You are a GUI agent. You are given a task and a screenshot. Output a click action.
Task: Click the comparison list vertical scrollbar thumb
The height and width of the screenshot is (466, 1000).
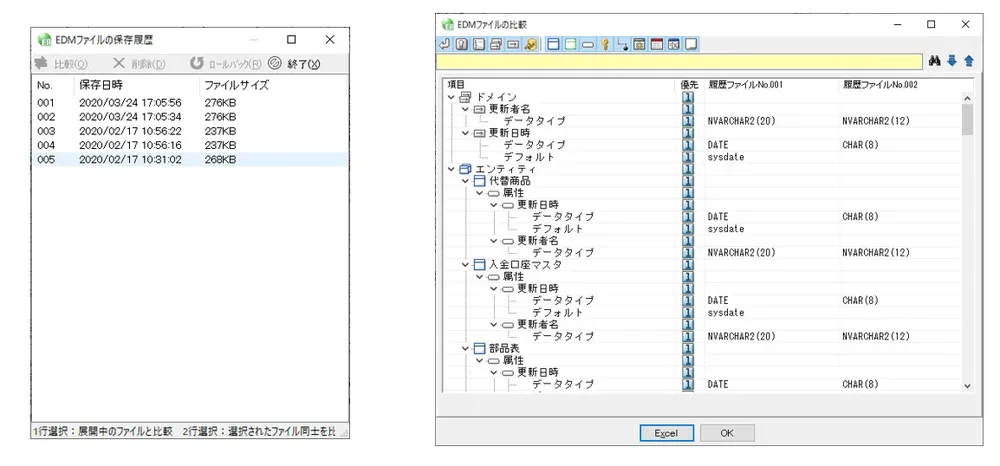tap(967, 120)
